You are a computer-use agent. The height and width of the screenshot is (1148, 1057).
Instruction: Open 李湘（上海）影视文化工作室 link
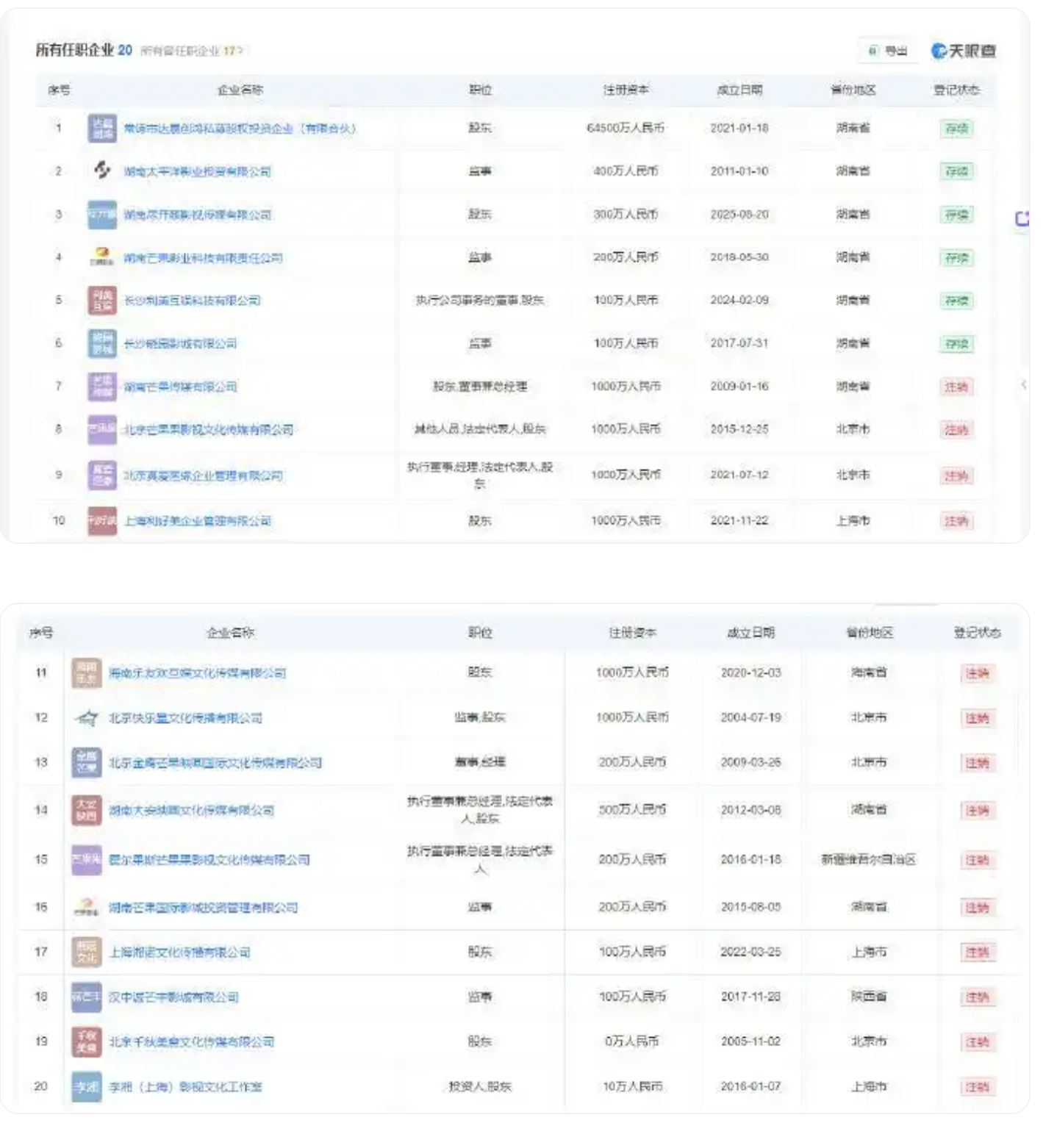[x=185, y=1086]
